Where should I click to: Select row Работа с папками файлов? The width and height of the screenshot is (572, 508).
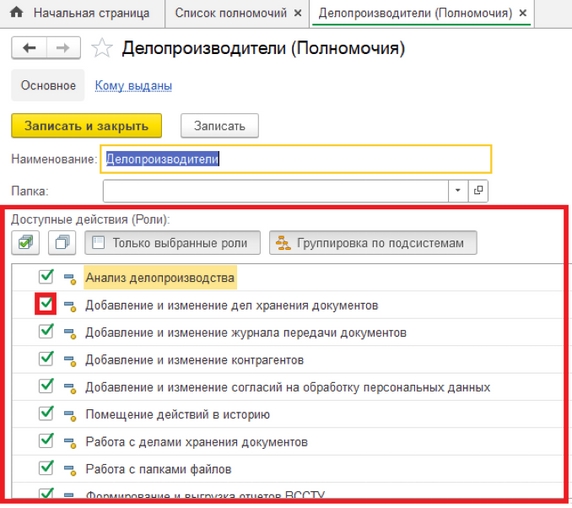click(x=158, y=469)
